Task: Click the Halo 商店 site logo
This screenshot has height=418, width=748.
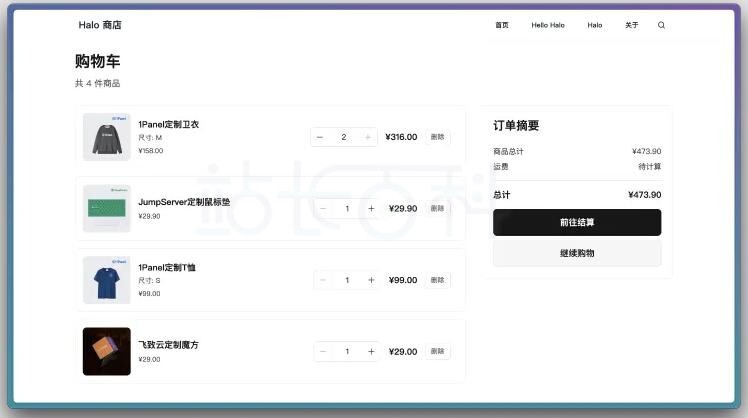Action: point(100,25)
